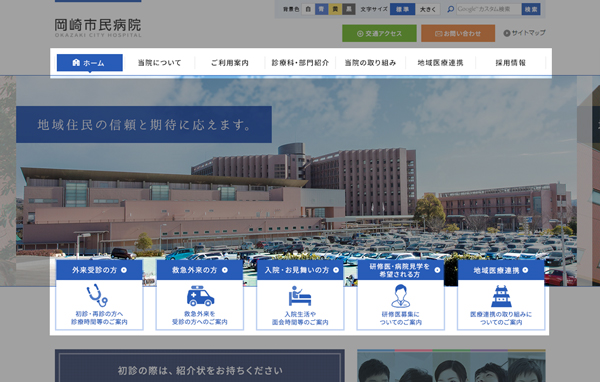This screenshot has height=382, width=600.
Task: Click the plus icon on 研修医・病院見学を希望される方 header
Action: coord(437,270)
